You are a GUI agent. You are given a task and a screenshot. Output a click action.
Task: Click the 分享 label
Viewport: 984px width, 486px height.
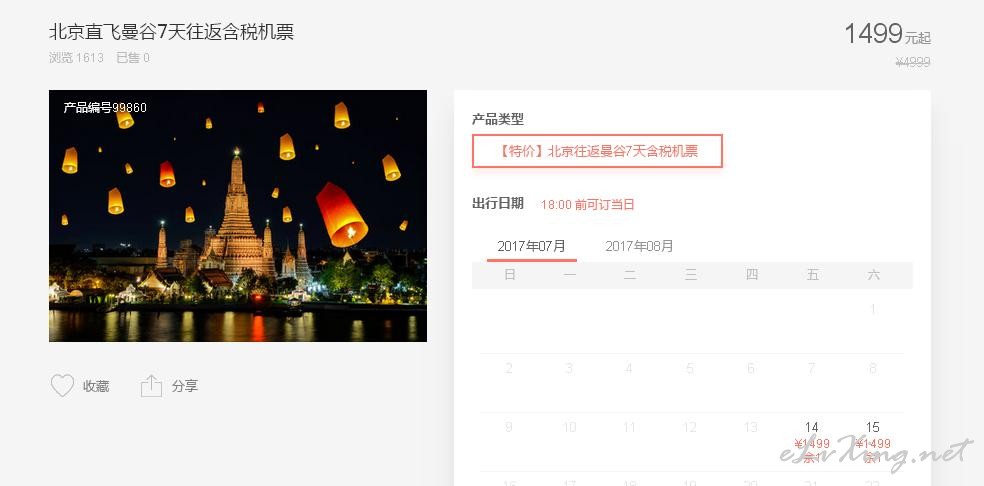pos(185,386)
